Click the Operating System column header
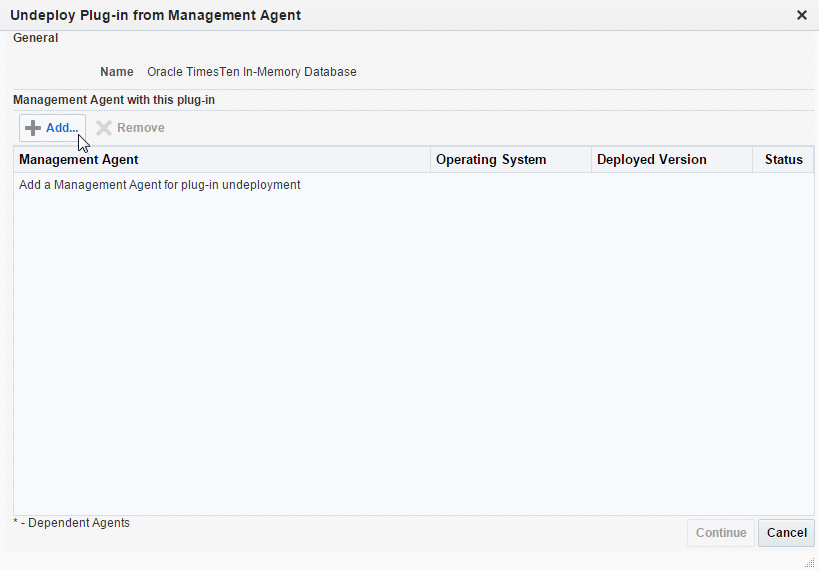Viewport: 819px width, 570px height. point(511,159)
